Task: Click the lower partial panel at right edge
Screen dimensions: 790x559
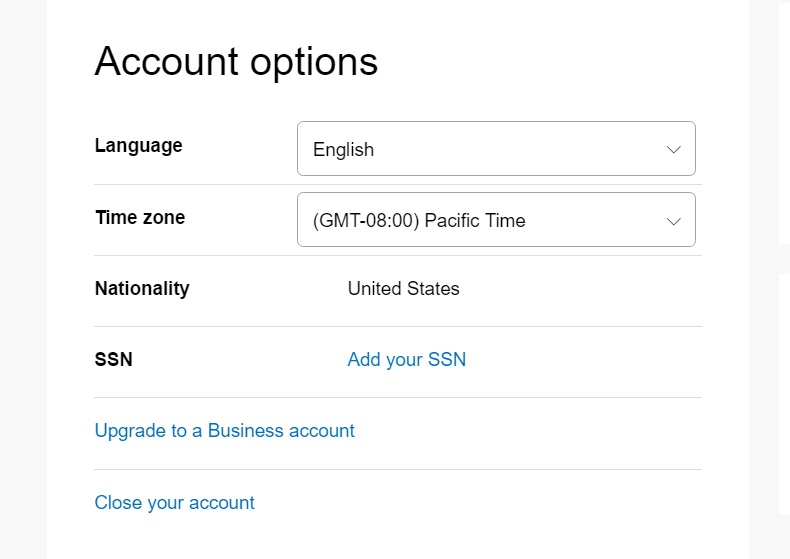Action: pyautogui.click(x=784, y=390)
